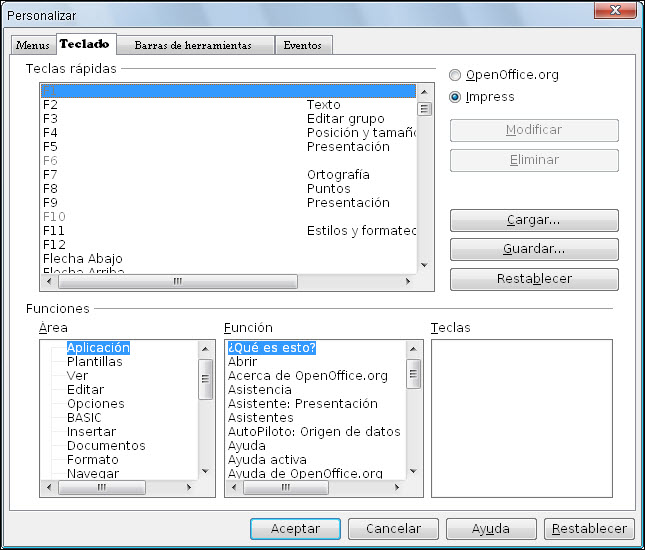Open the Barras de herramientas tab
The height and width of the screenshot is (550, 645).
(193, 45)
